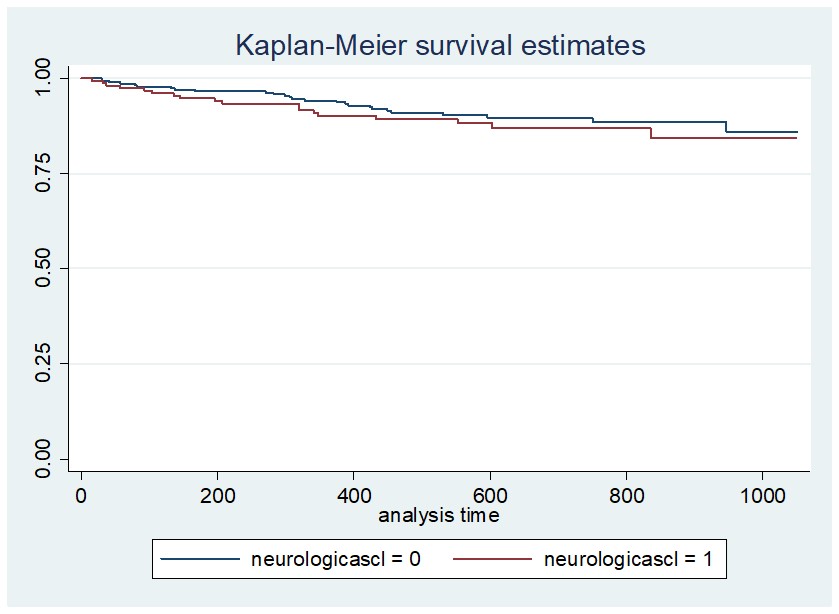Image resolution: width=839 pixels, height=614 pixels.
Task: Select the legend label neurologicascl = 0
Action: point(335,560)
